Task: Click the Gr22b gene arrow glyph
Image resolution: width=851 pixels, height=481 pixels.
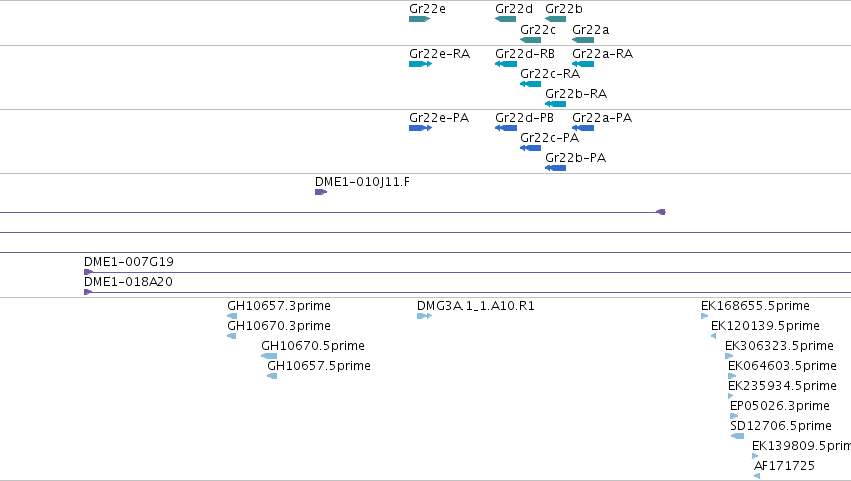Action: tap(555, 19)
